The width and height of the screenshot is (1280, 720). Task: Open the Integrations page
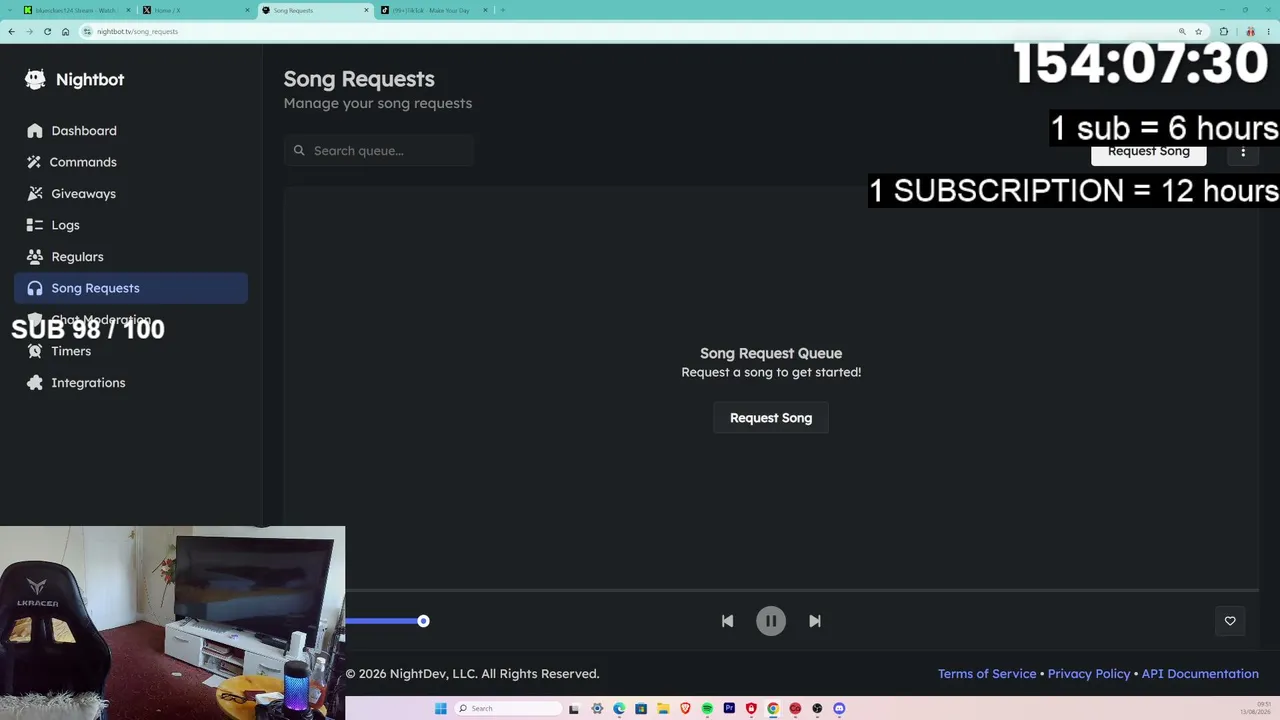click(131, 383)
